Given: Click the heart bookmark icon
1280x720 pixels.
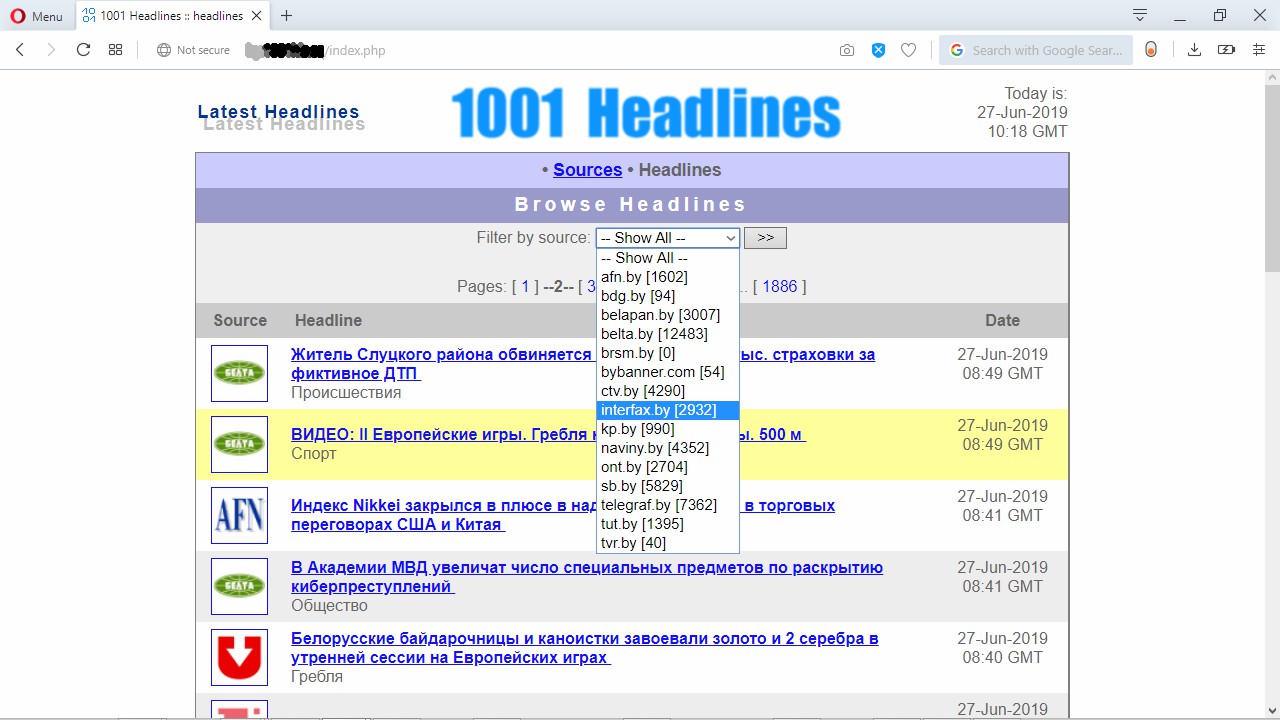Looking at the screenshot, I should 908,50.
